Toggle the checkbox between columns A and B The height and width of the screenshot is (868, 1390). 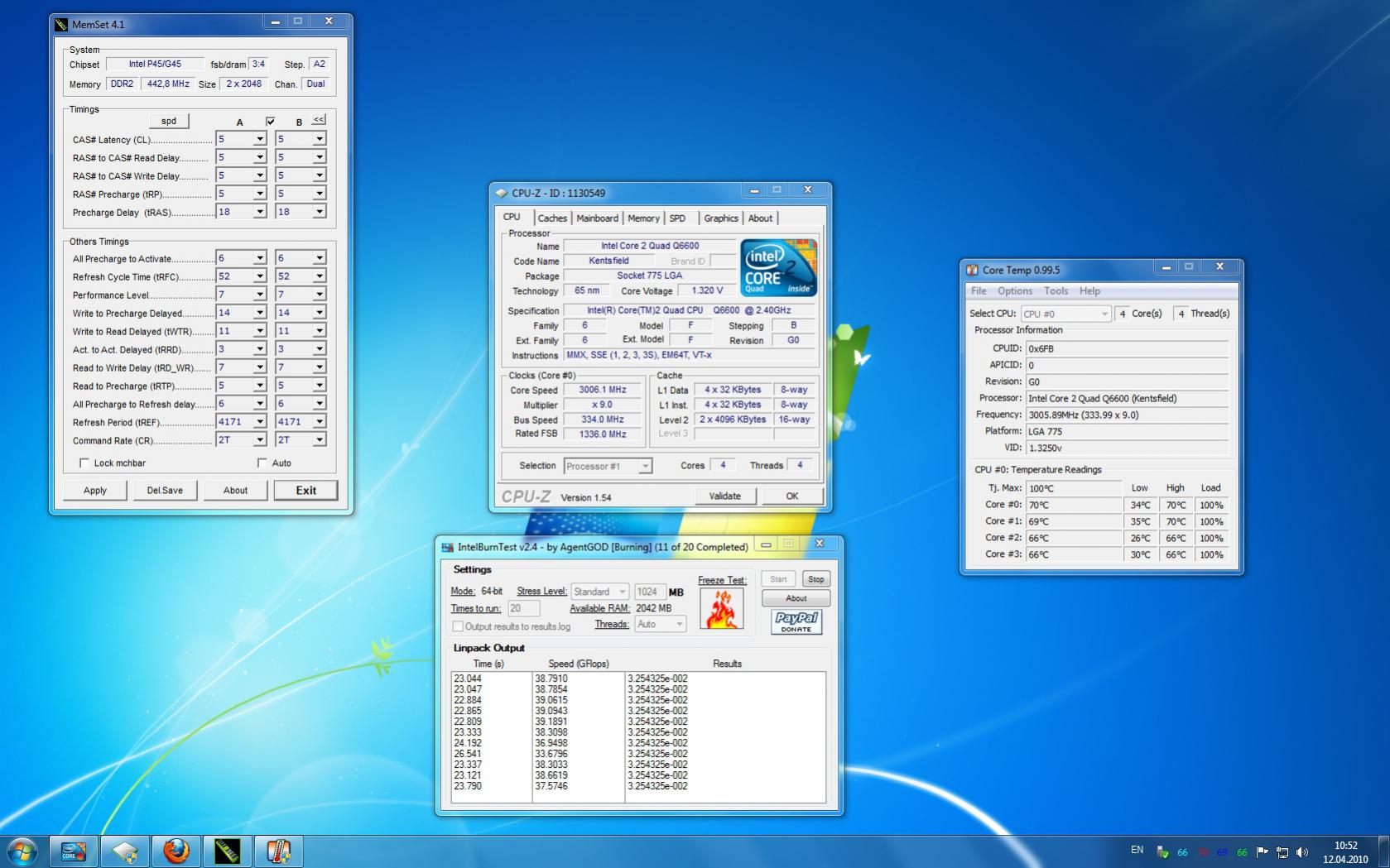pyautogui.click(x=270, y=122)
